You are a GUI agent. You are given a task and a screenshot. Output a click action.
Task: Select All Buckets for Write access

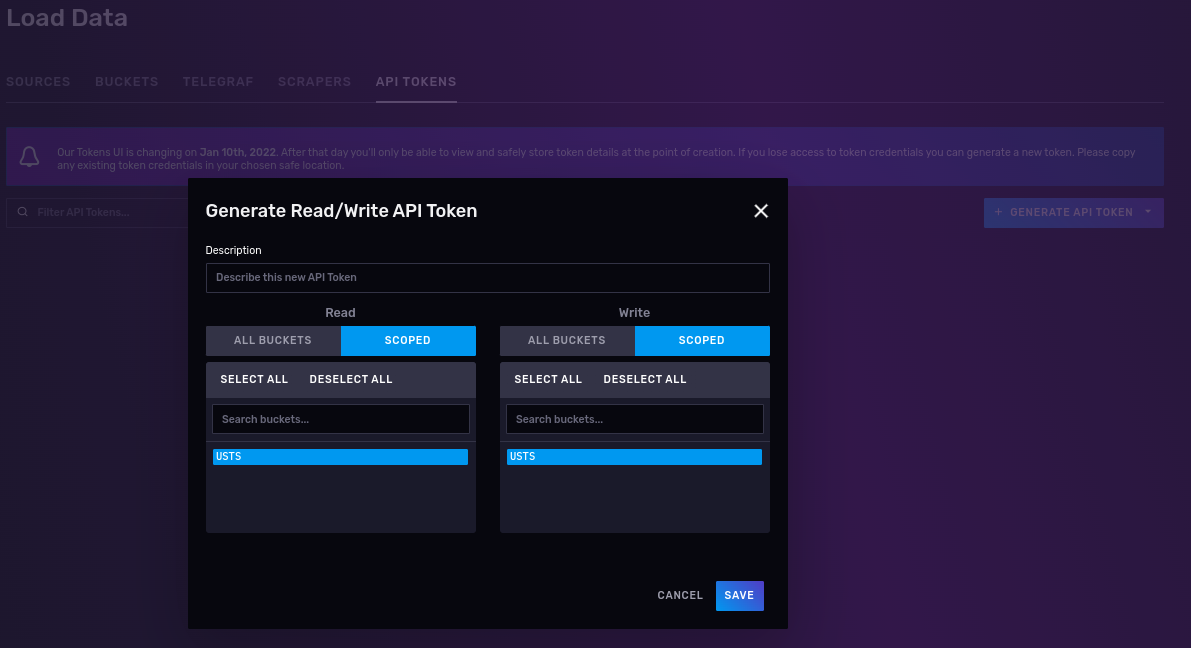click(x=567, y=341)
